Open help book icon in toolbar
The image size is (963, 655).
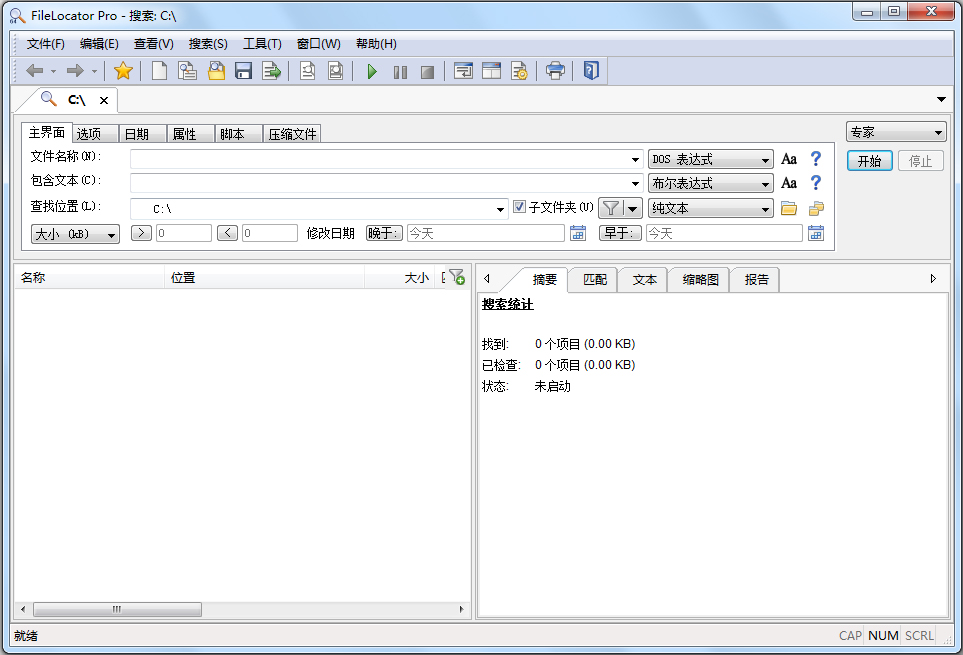[x=591, y=71]
